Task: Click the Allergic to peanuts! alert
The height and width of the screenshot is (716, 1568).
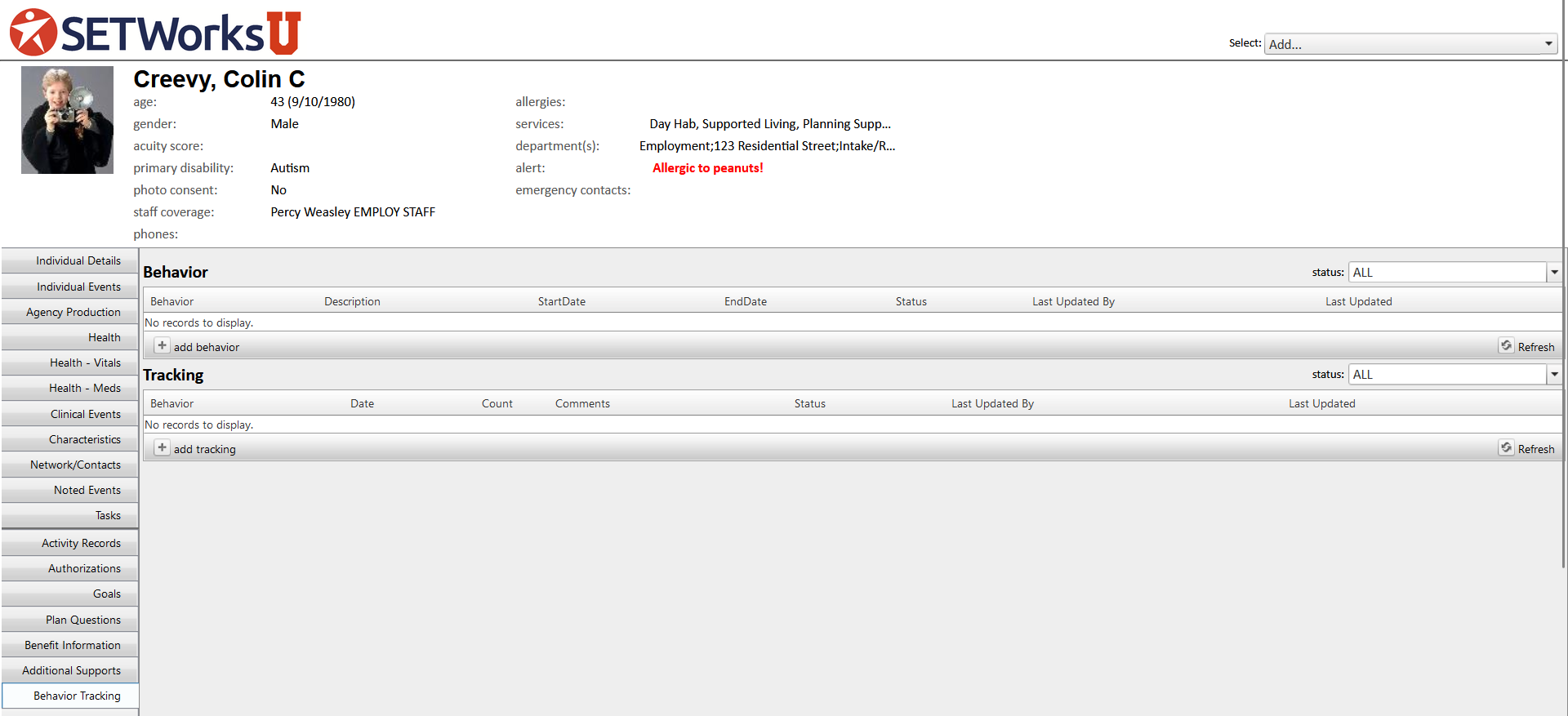Action: pos(708,167)
